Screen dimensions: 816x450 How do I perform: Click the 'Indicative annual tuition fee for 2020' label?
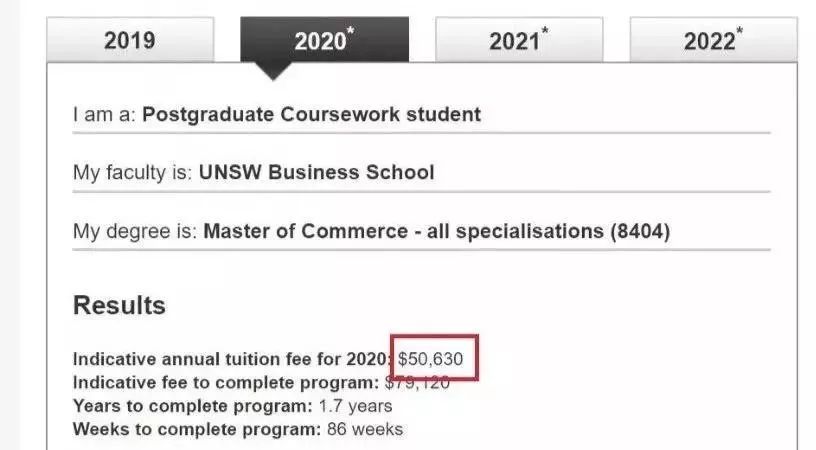pyautogui.click(x=234, y=358)
